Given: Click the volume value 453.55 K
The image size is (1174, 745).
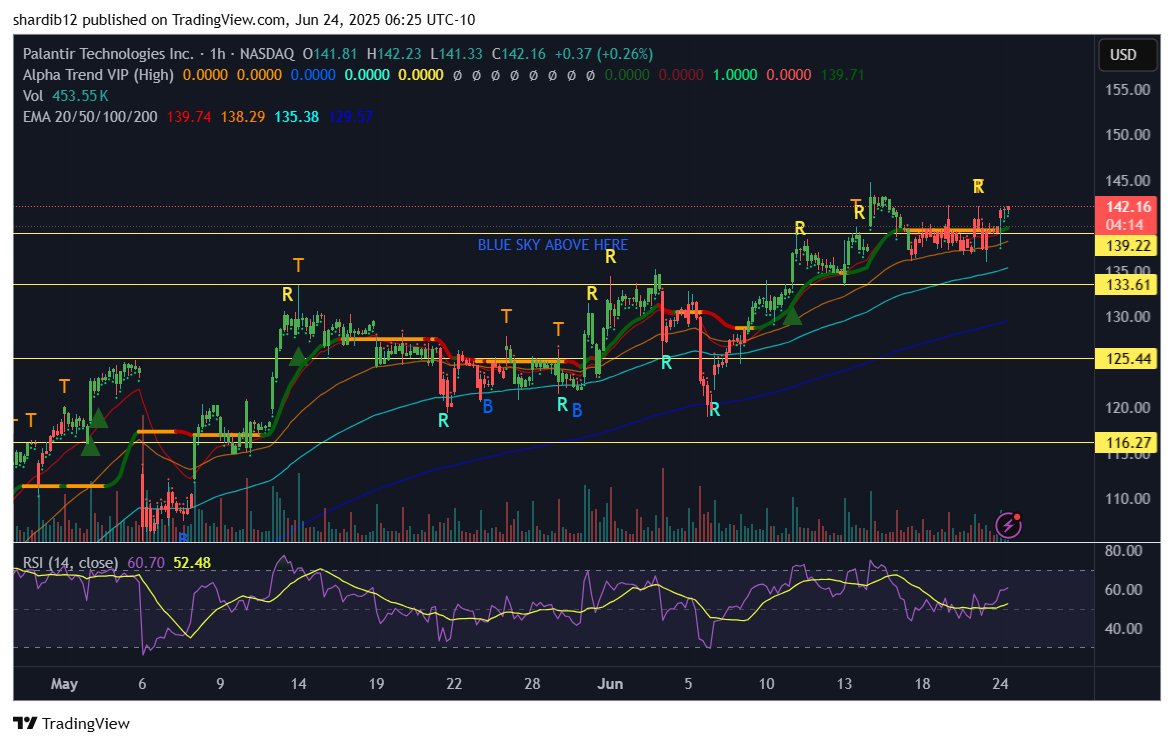Looking at the screenshot, I should (x=80, y=96).
